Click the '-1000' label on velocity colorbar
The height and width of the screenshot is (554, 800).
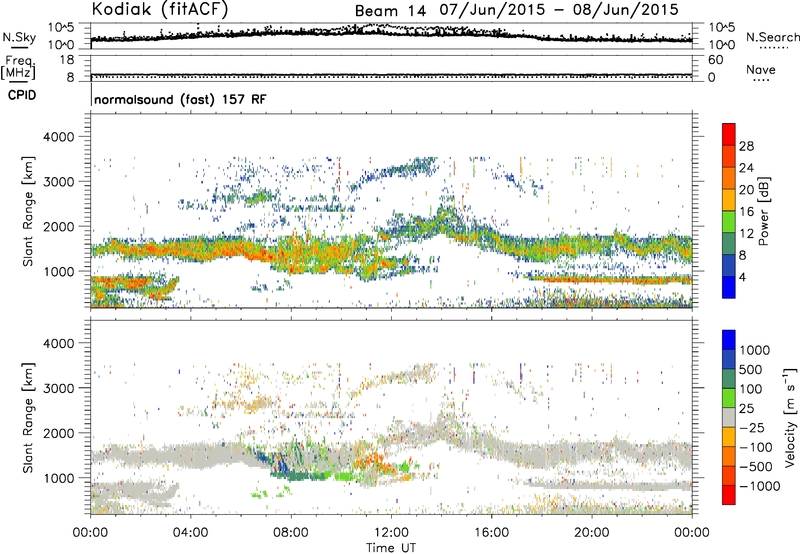pos(760,486)
